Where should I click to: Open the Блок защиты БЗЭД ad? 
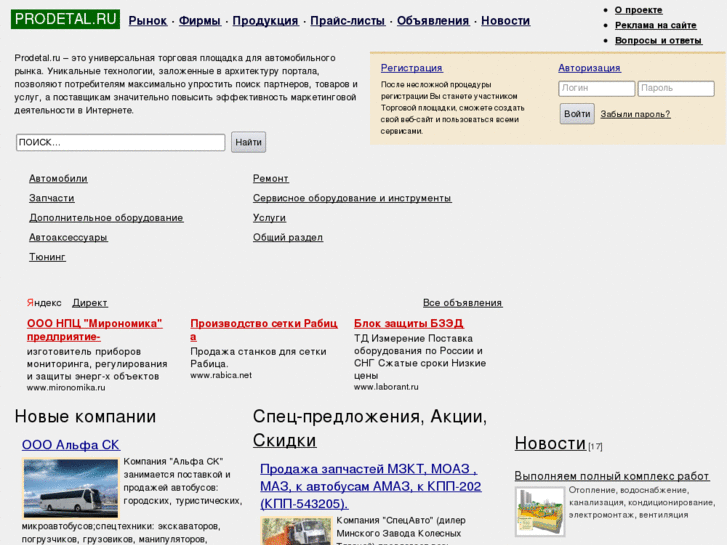click(x=408, y=323)
